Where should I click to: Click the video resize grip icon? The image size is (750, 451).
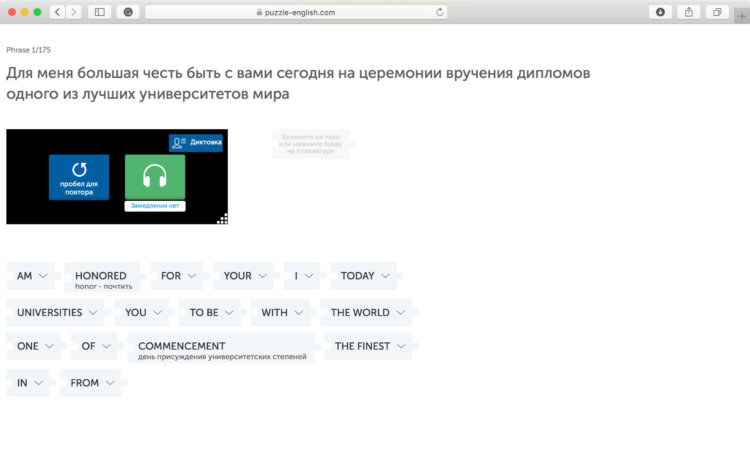click(222, 219)
